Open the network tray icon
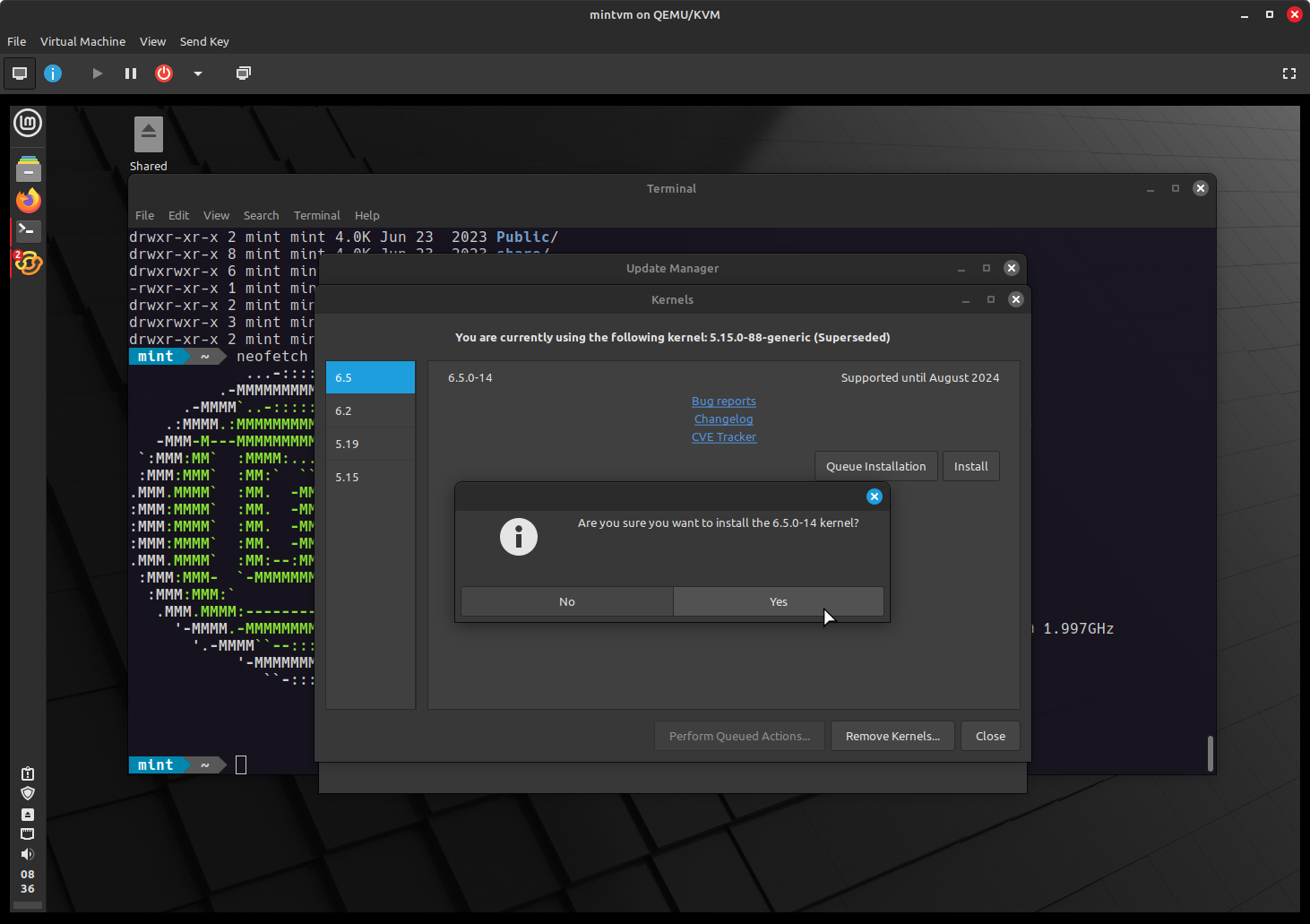The image size is (1310, 924). [x=28, y=833]
